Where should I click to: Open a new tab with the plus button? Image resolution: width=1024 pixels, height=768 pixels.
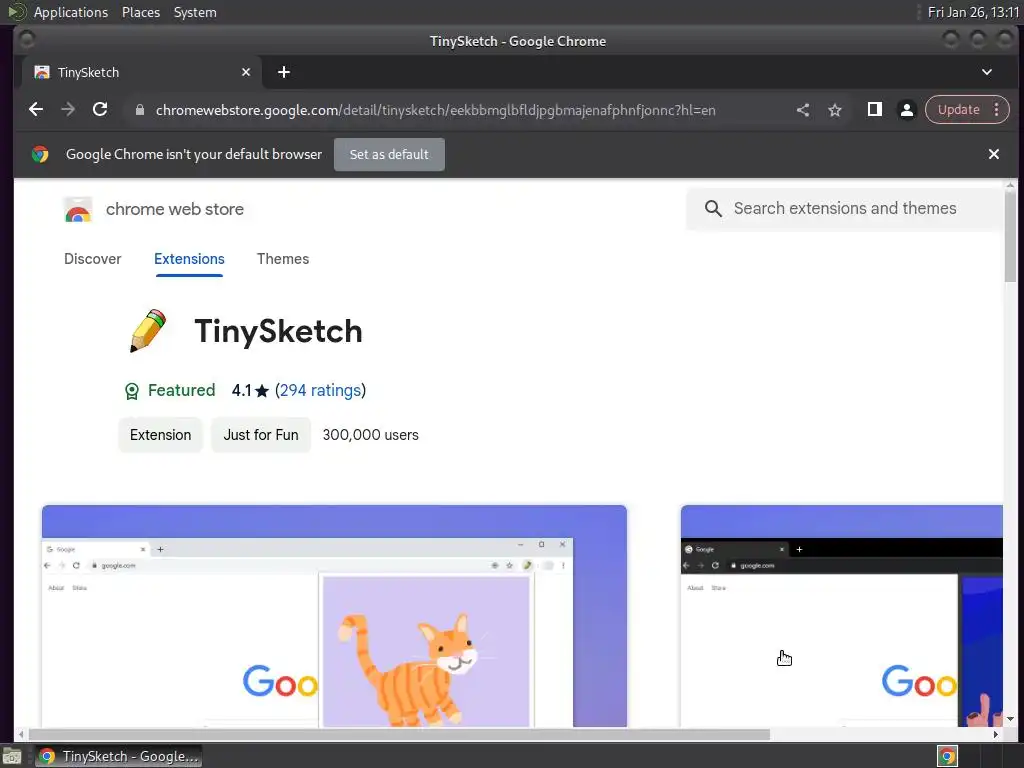(283, 72)
